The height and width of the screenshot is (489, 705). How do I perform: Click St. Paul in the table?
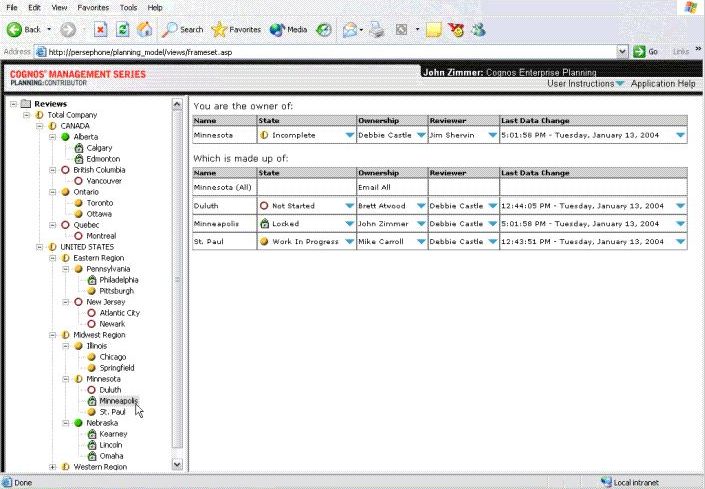[x=208, y=242]
